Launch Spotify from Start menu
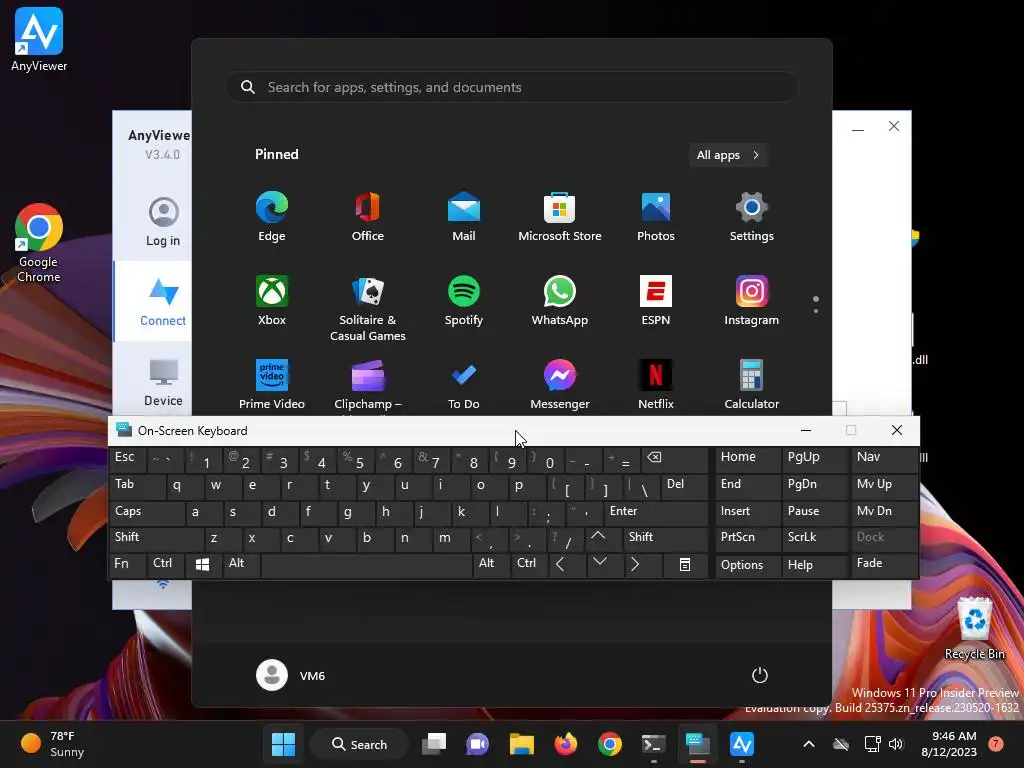 pos(464,301)
